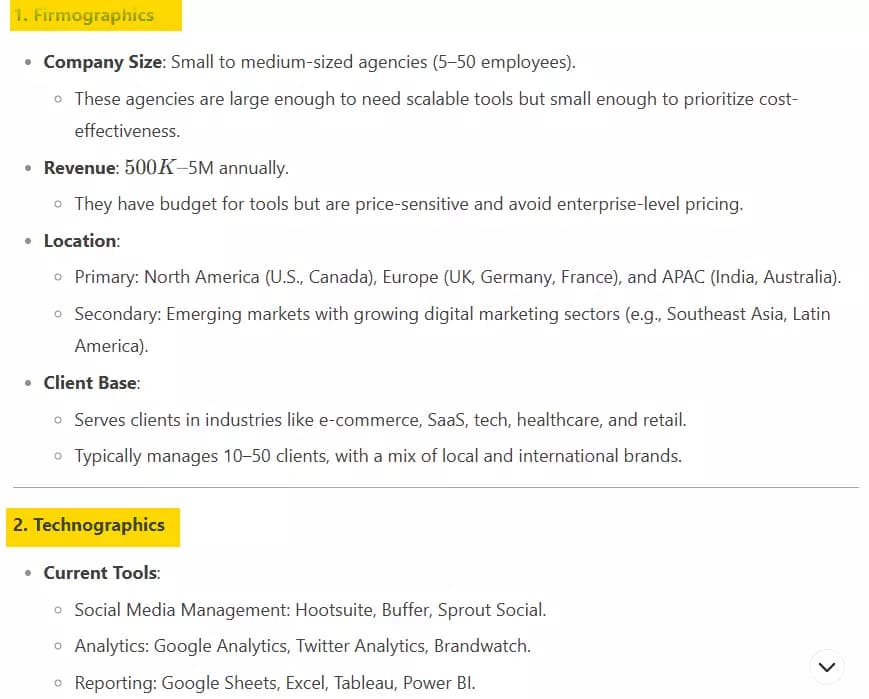The height and width of the screenshot is (699, 869).
Task: Click the 'Typically manages 10–50 clients' sentence
Action: click(x=378, y=456)
